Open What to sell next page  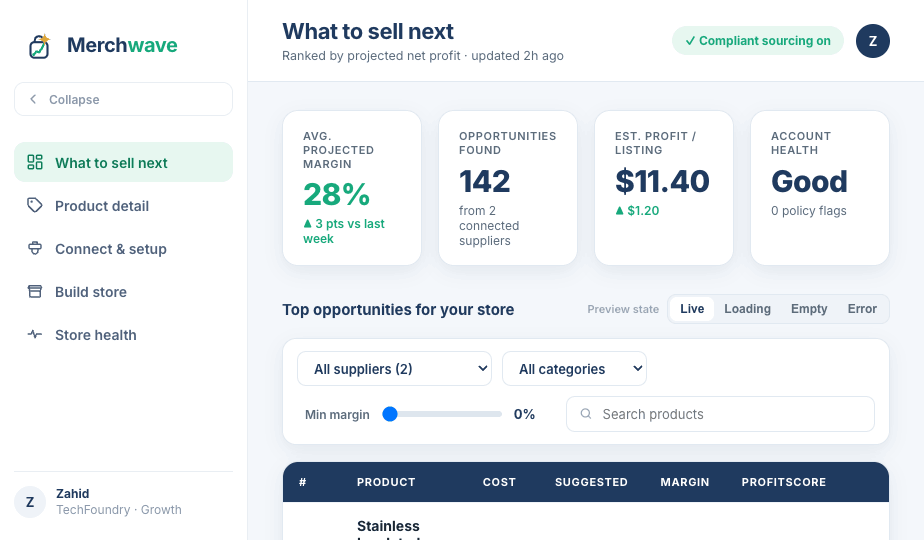point(123,162)
